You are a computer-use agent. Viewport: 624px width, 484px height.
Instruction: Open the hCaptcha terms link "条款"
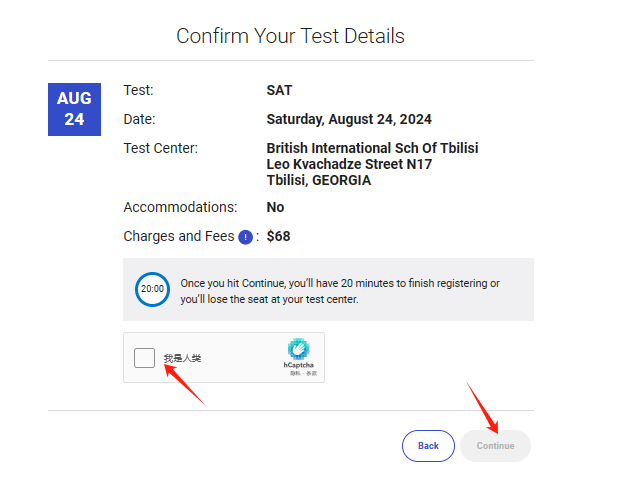click(x=311, y=373)
